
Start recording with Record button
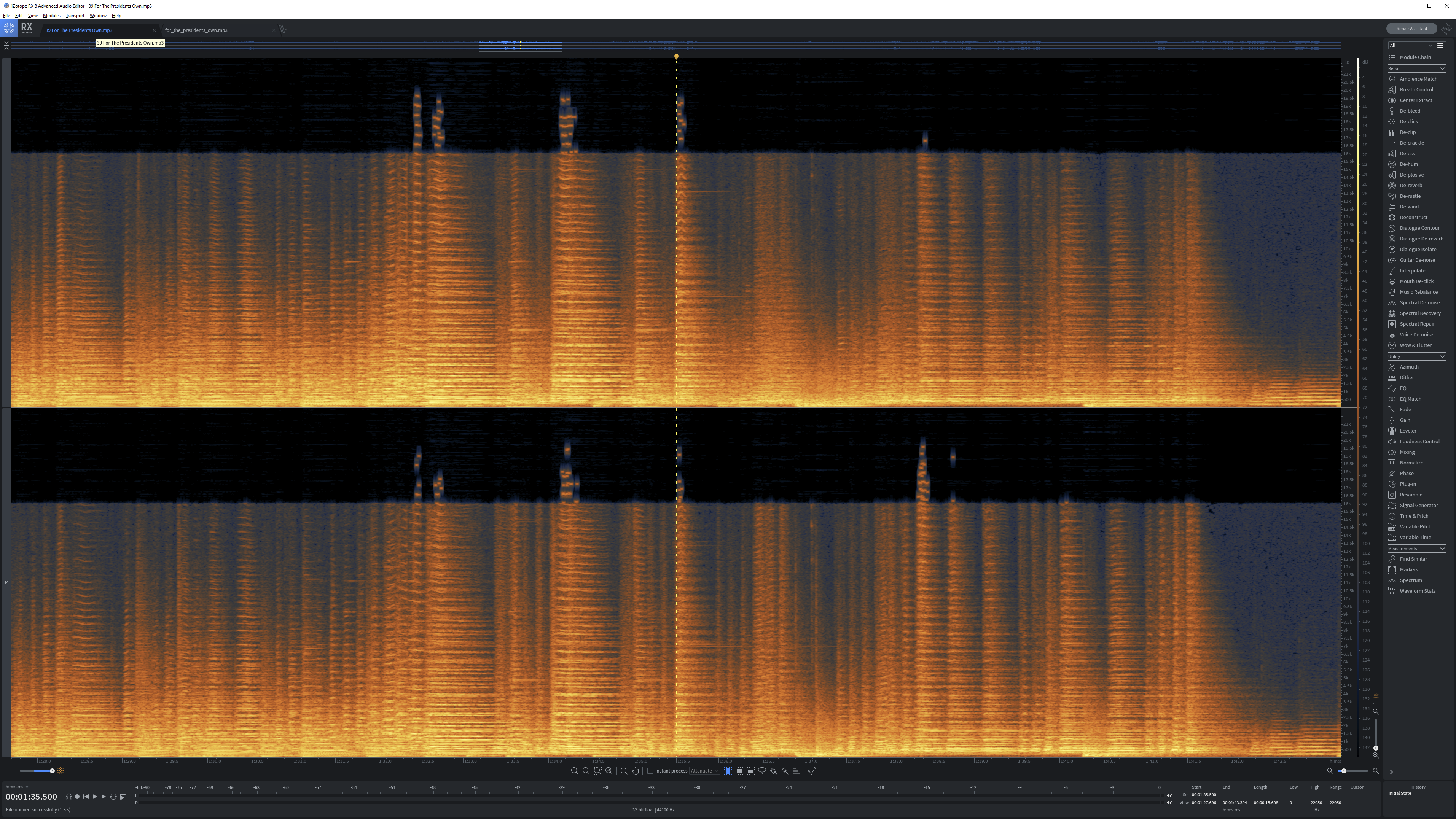tap(77, 797)
